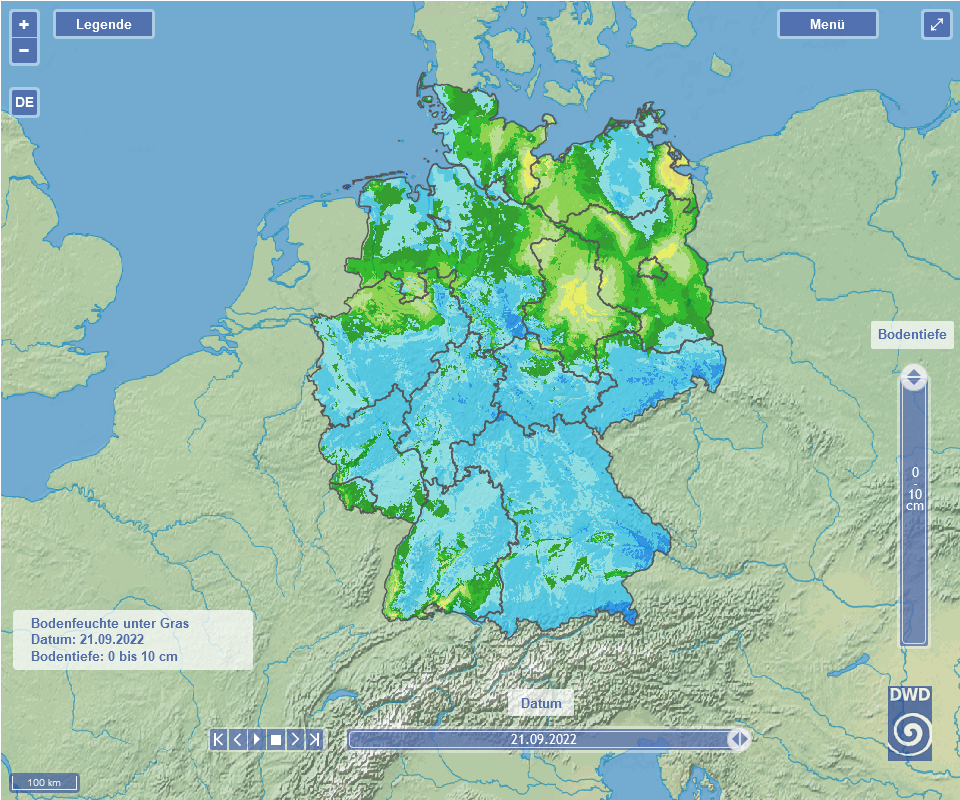The width and height of the screenshot is (960, 800).
Task: Stop the animation playback
Action: [x=276, y=739]
